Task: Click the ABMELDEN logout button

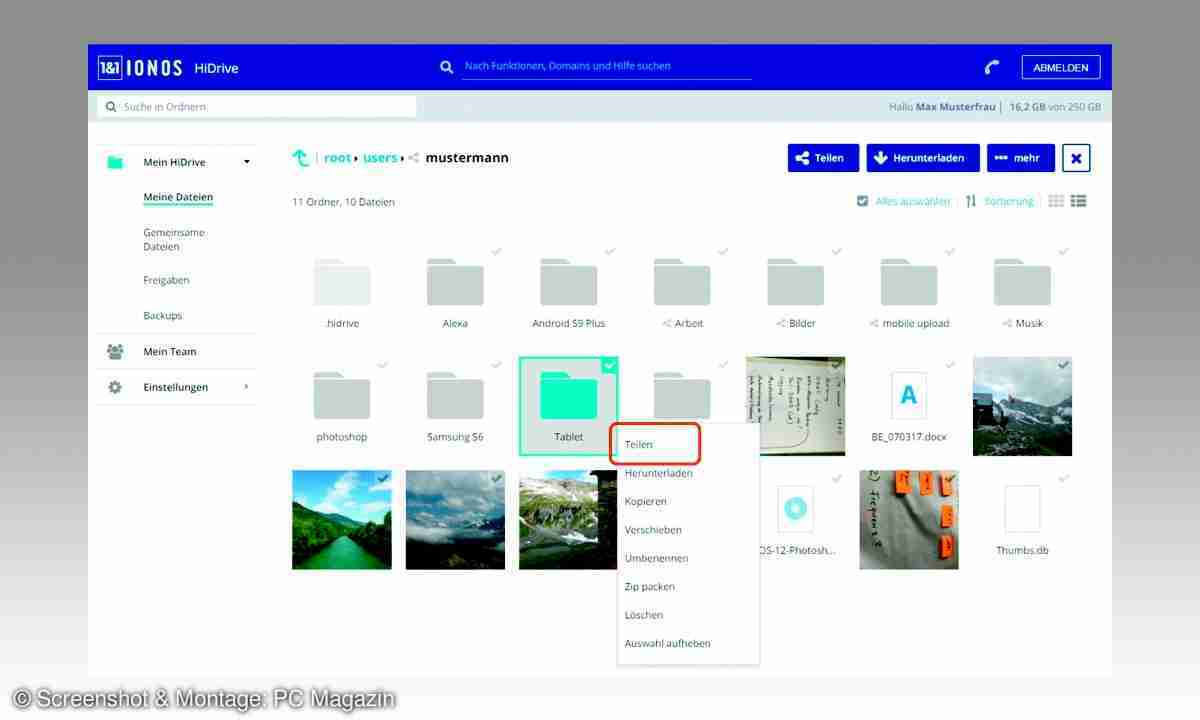Action: pyautogui.click(x=1060, y=67)
